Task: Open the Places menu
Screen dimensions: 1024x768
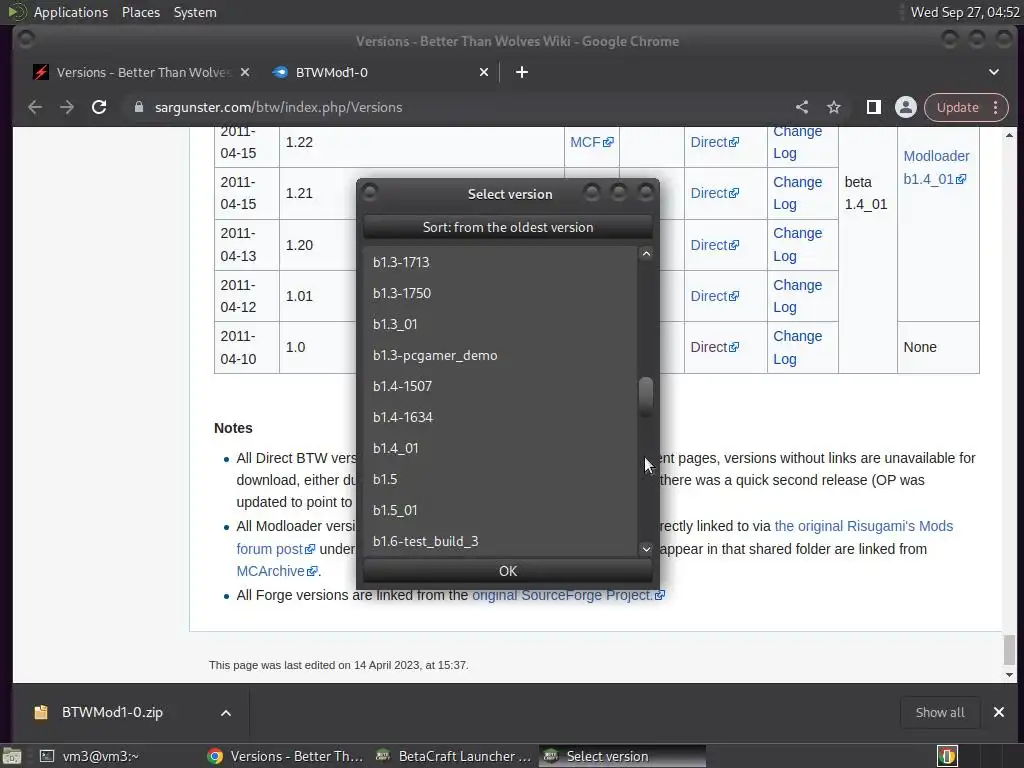Action: (x=140, y=12)
